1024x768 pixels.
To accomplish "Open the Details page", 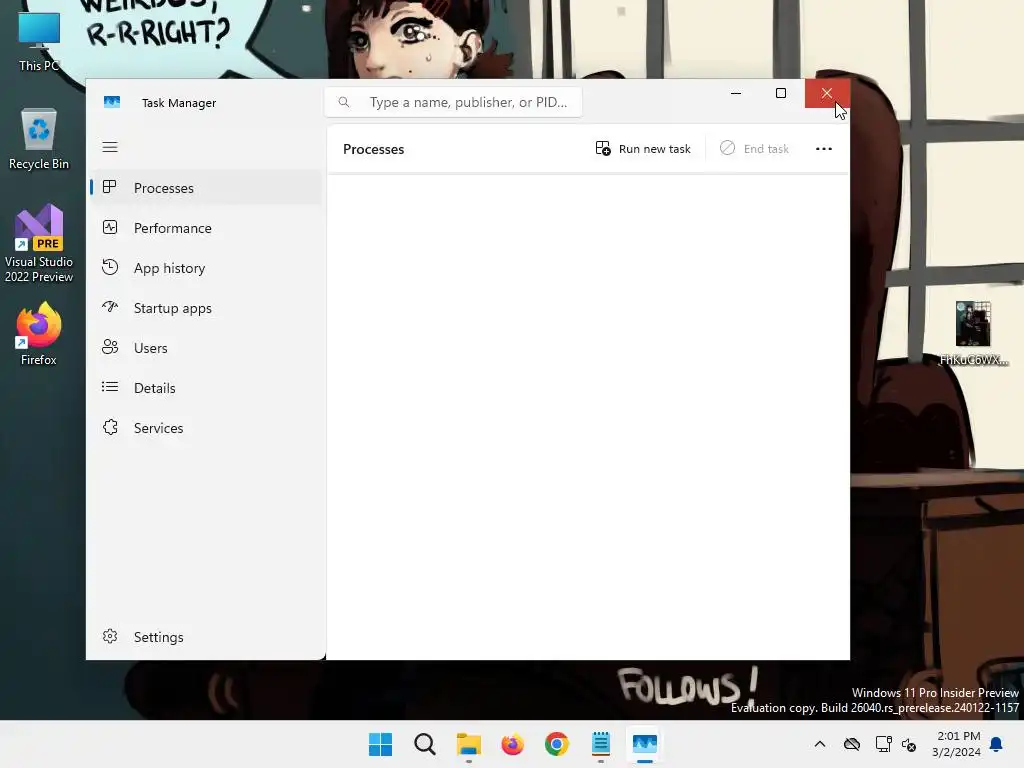I will click(206, 388).
